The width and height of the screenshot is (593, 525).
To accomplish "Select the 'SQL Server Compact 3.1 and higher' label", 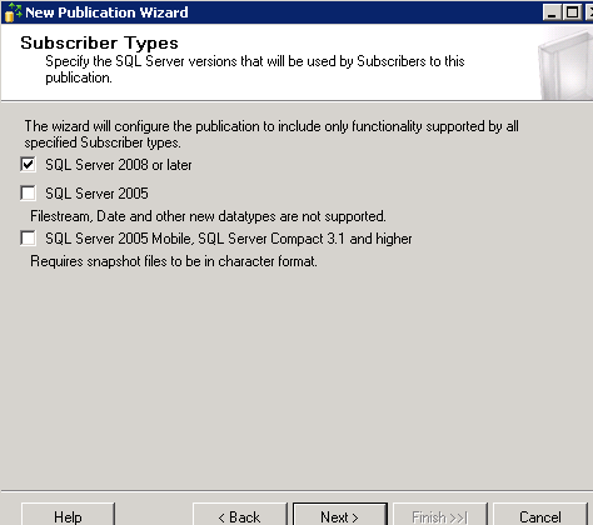I will click(x=305, y=239).
